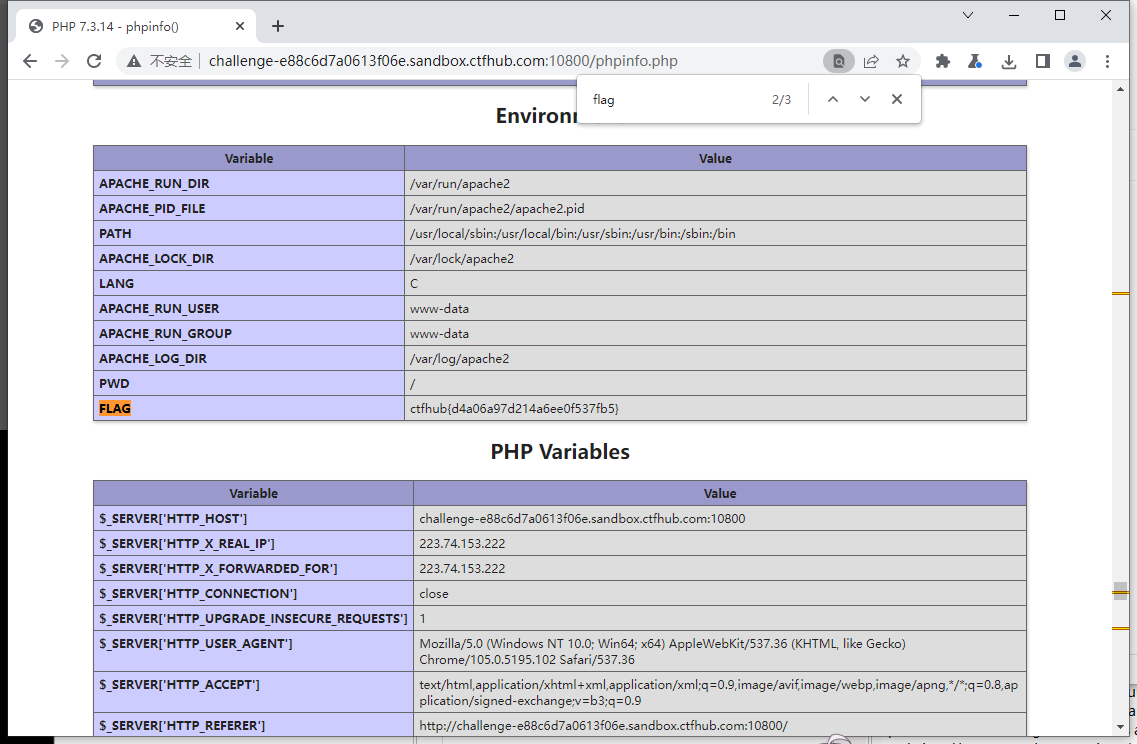This screenshot has width=1137, height=744.
Task: Close the find bar
Action: (x=897, y=99)
